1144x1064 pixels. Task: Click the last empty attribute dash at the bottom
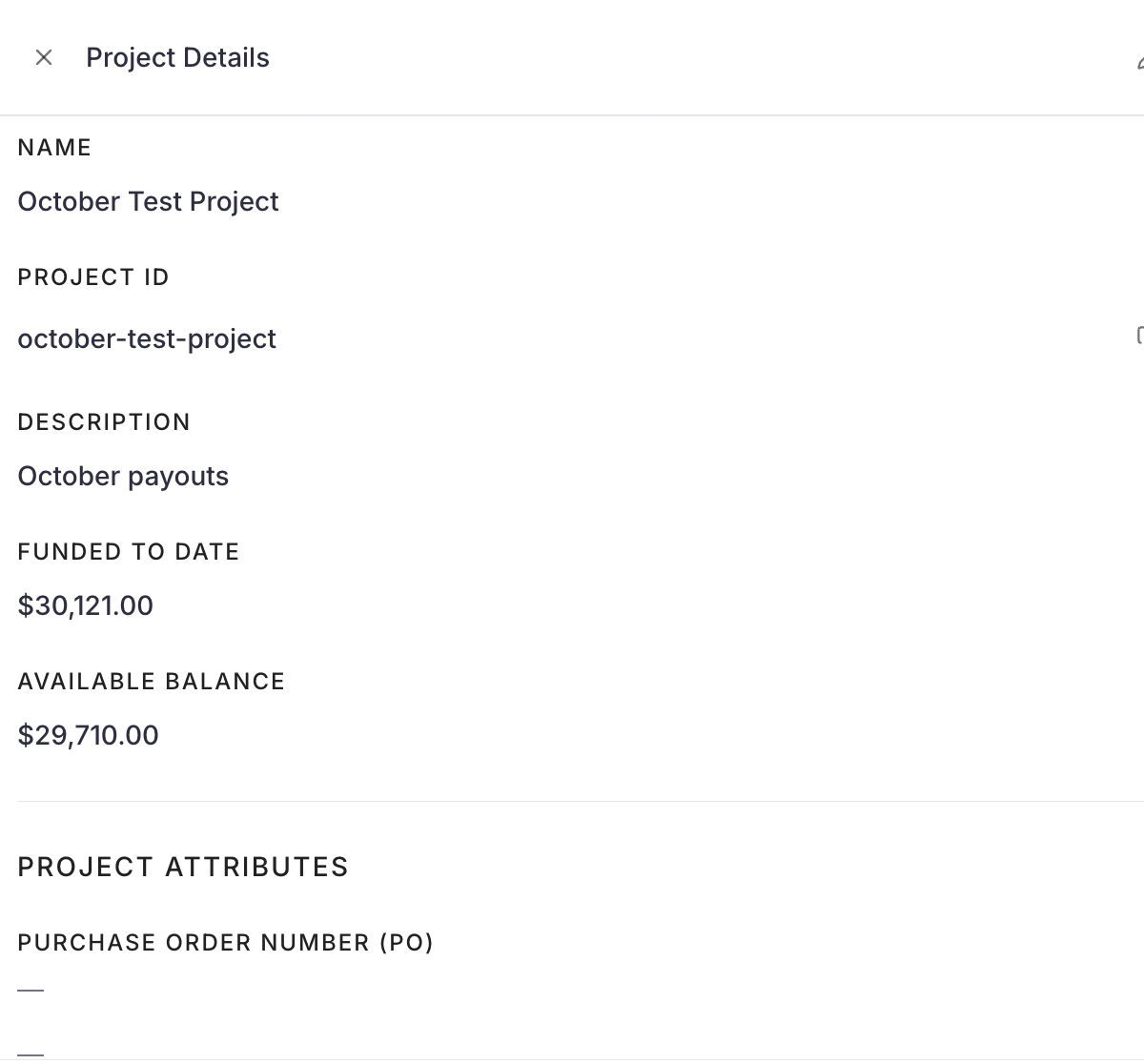point(31,1054)
